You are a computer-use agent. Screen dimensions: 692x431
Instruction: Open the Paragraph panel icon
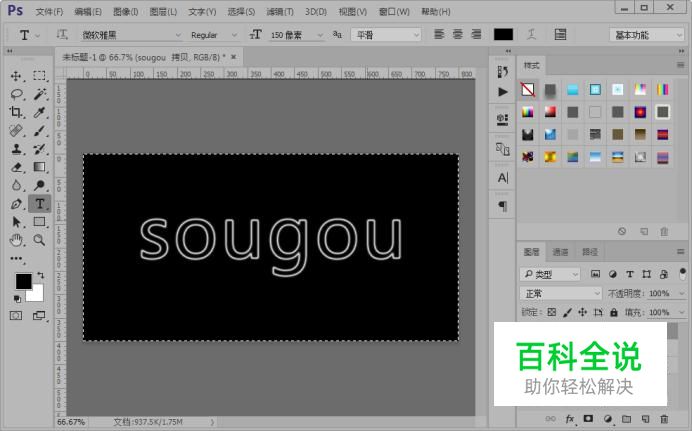pos(503,206)
